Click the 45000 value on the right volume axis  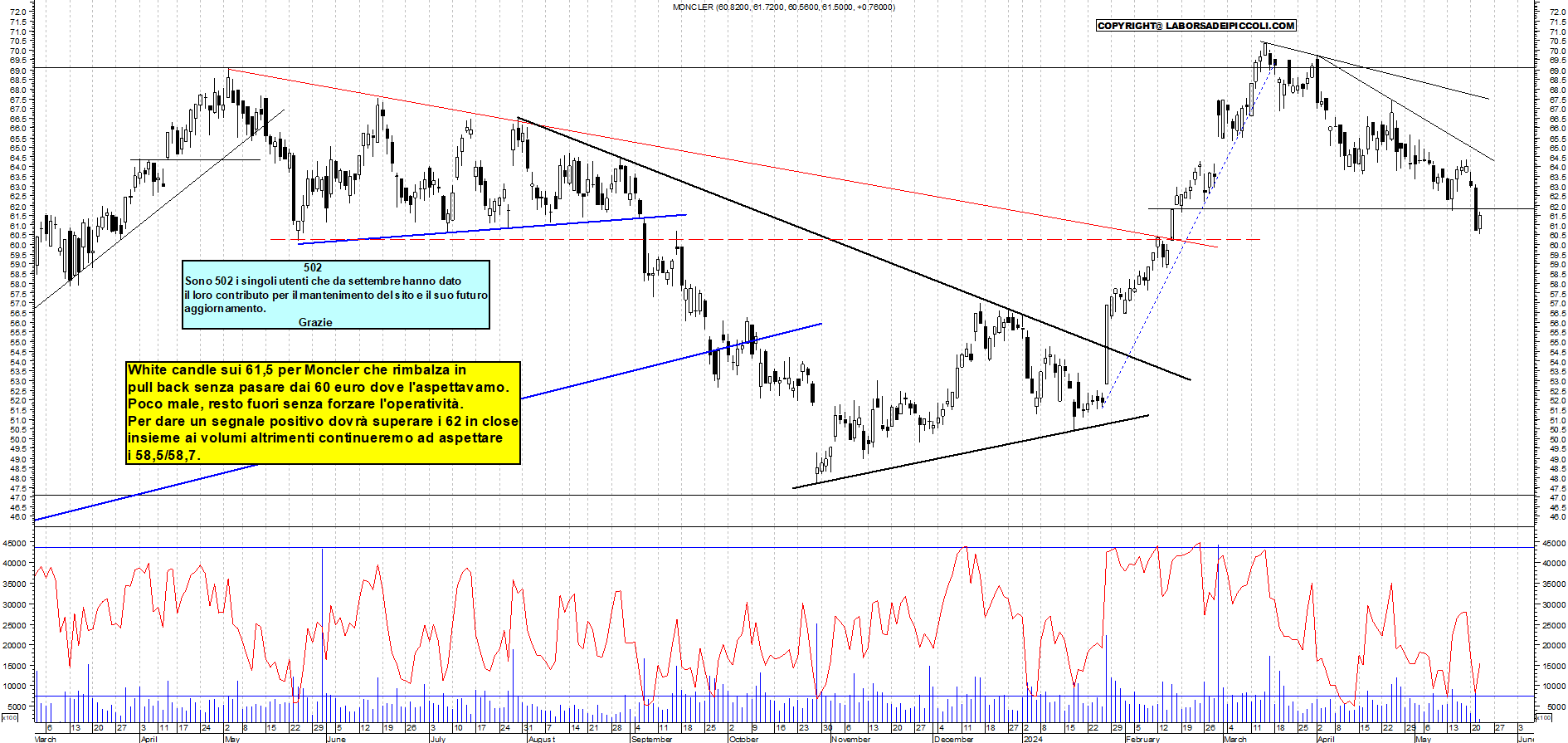pyautogui.click(x=1554, y=544)
